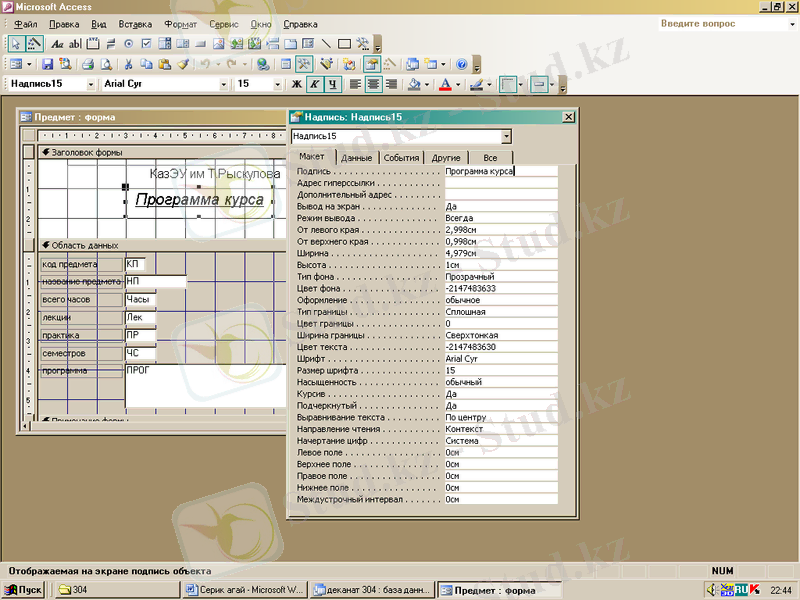Toggle Italic (К) formatting
This screenshot has width=800, height=600.
(314, 84)
